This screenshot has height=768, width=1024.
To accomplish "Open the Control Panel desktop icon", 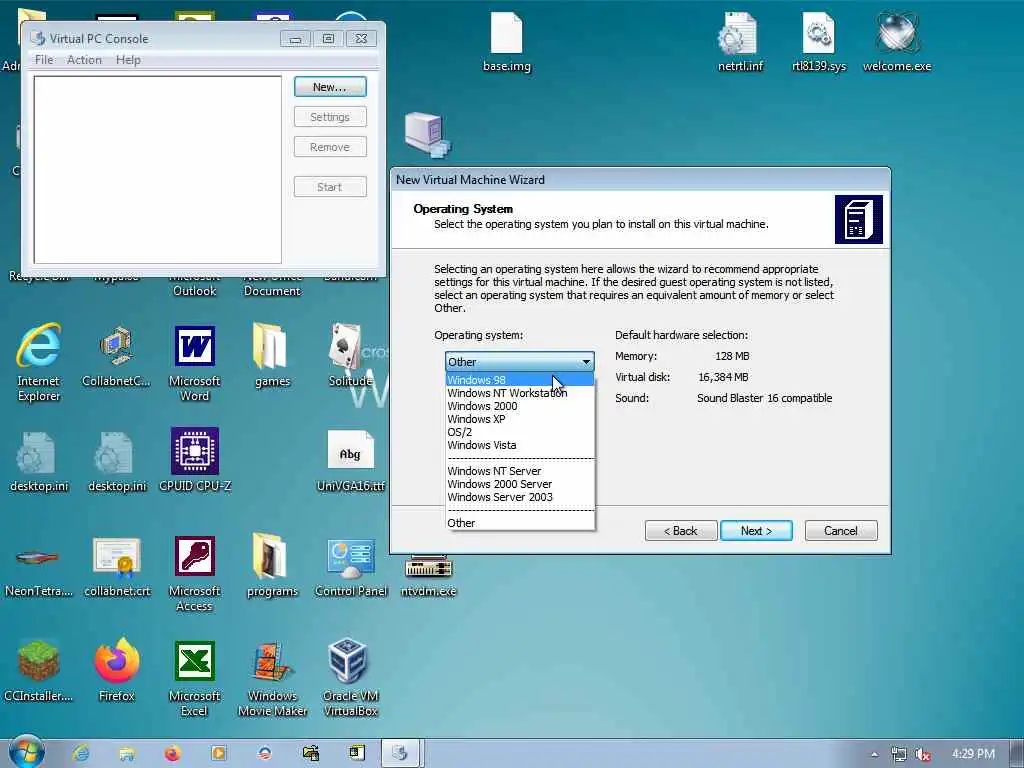I will pos(351,567).
